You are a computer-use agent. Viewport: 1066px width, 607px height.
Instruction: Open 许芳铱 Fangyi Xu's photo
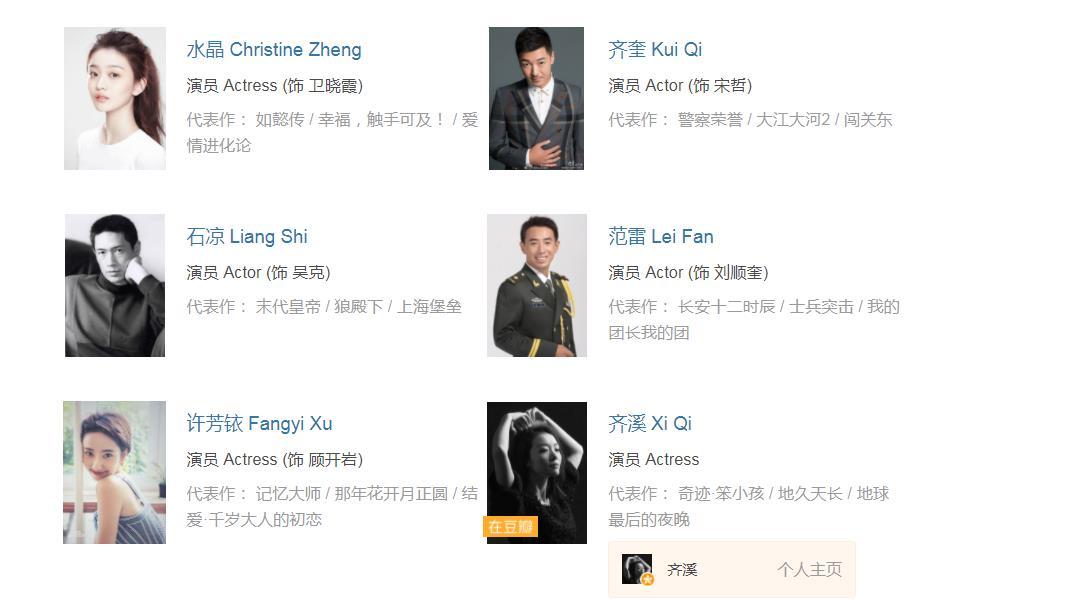[114, 472]
